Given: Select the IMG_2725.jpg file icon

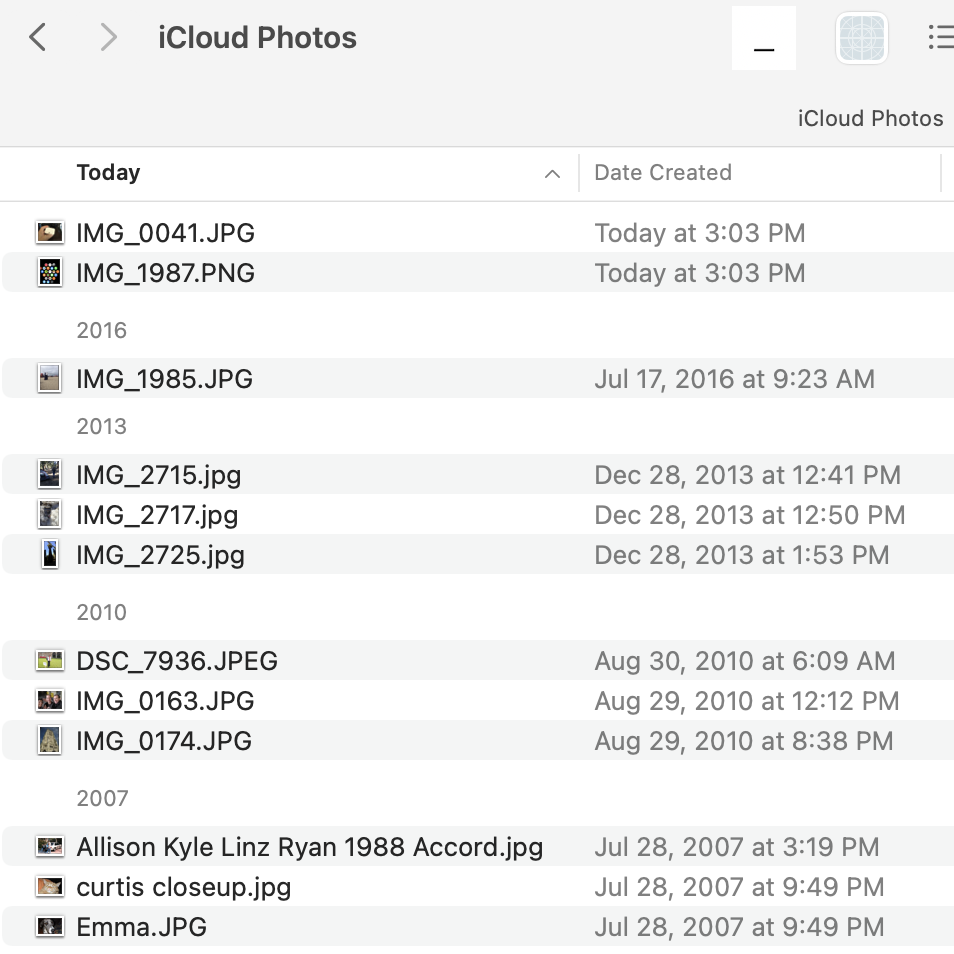Looking at the screenshot, I should [50, 555].
